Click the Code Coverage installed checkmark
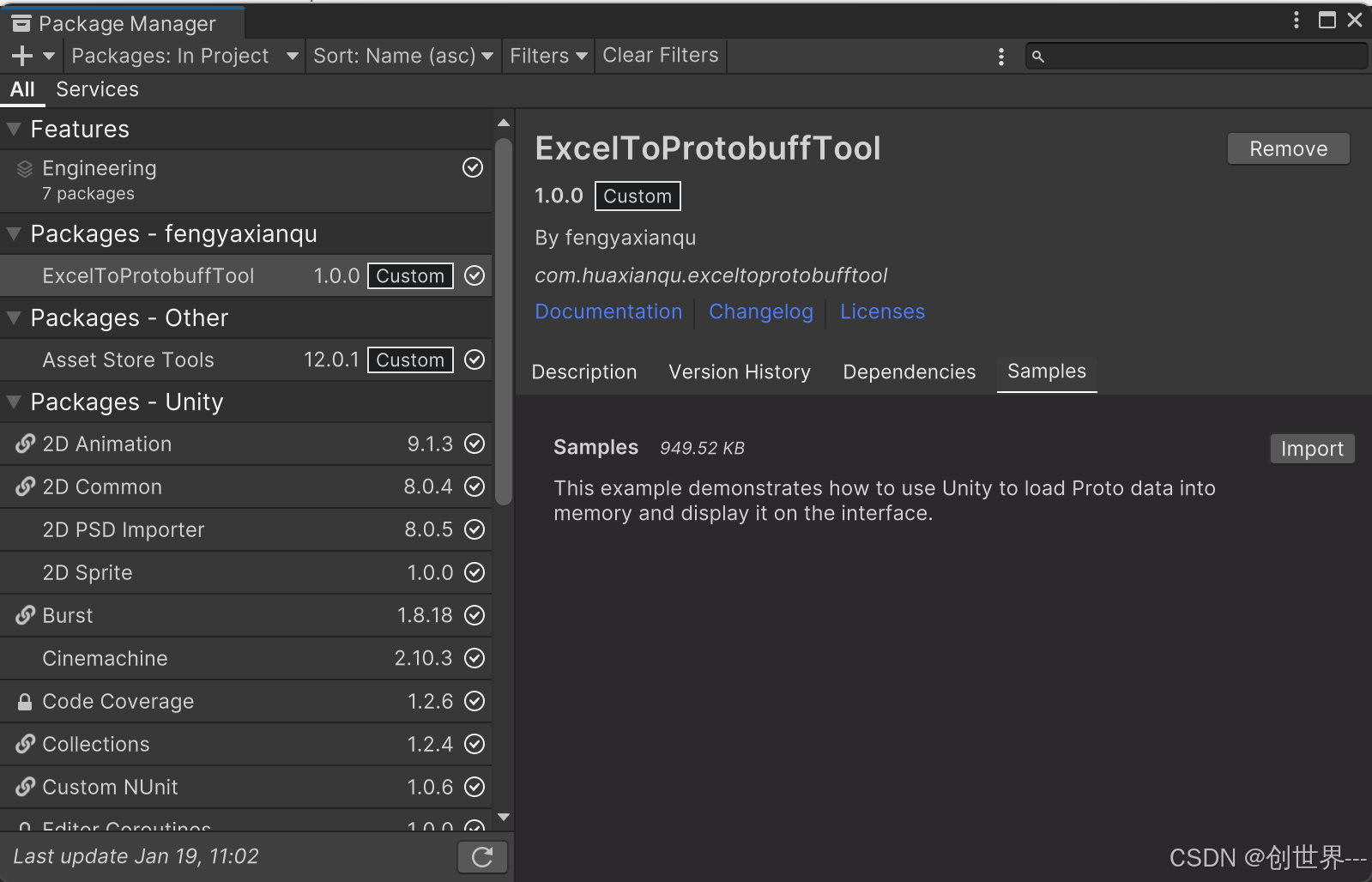The width and height of the screenshot is (1372, 882). tap(474, 701)
